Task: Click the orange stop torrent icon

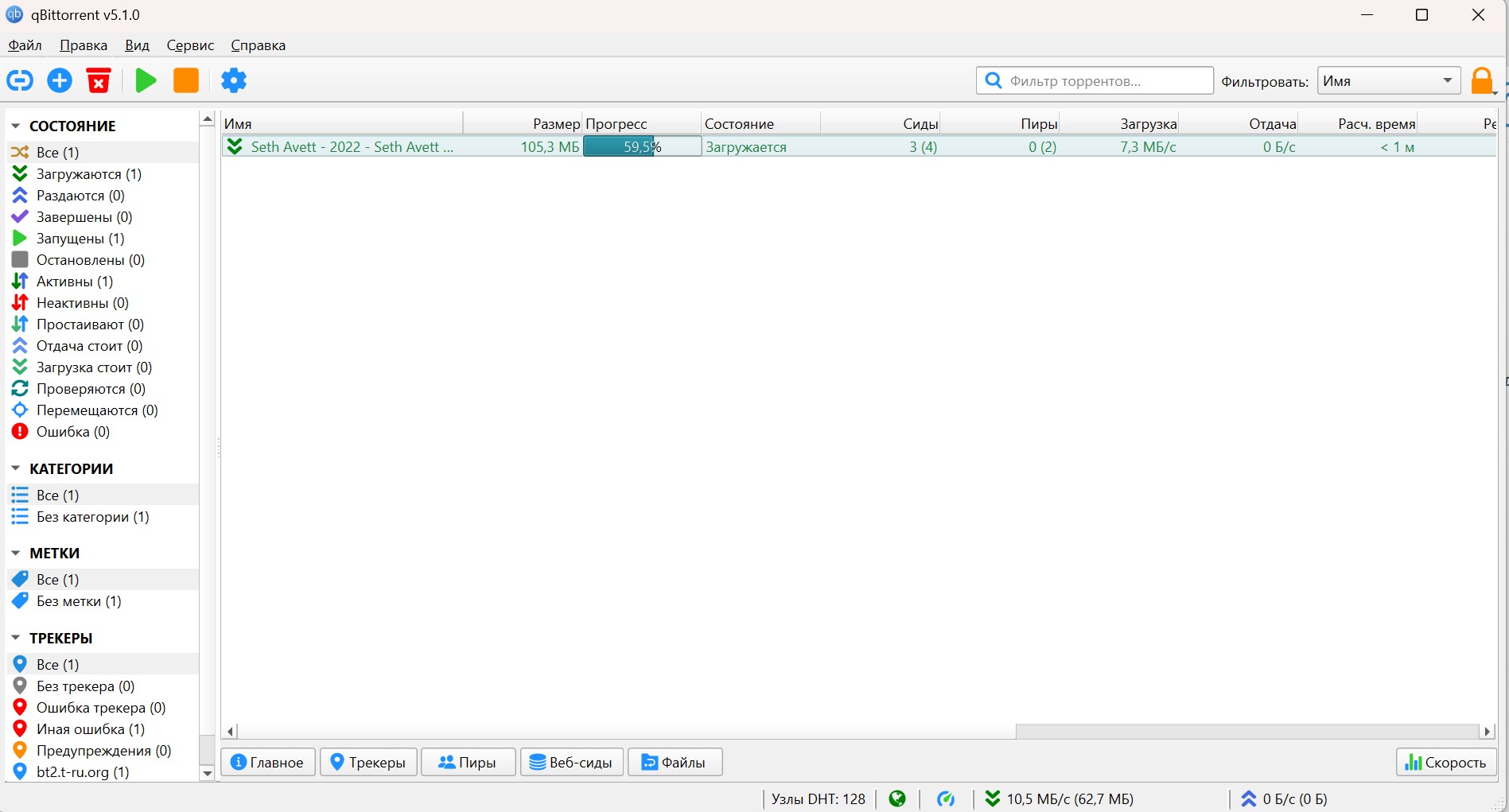Action: 186,80
